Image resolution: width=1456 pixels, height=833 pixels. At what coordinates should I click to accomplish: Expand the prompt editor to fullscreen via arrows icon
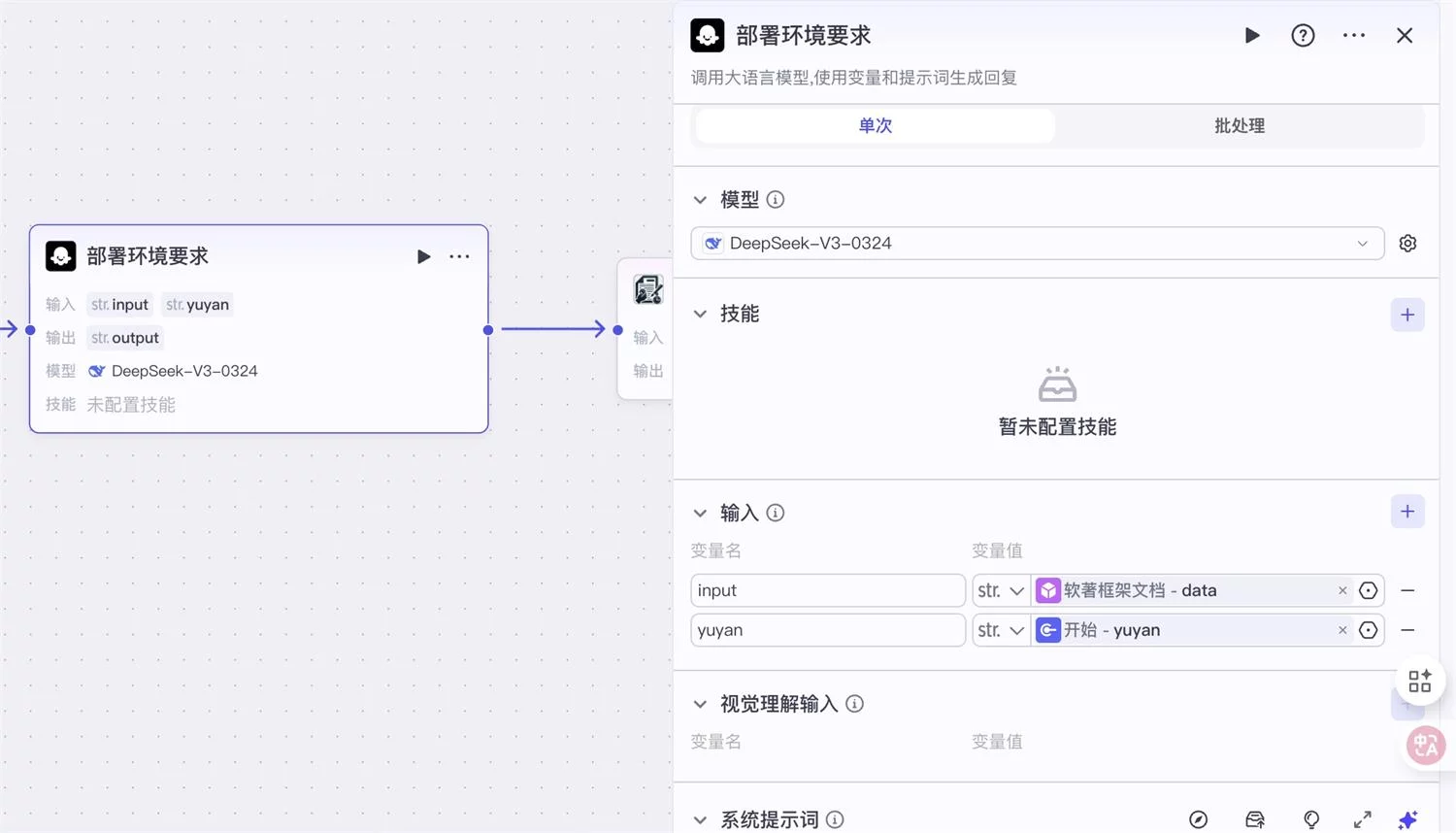pyautogui.click(x=1362, y=820)
